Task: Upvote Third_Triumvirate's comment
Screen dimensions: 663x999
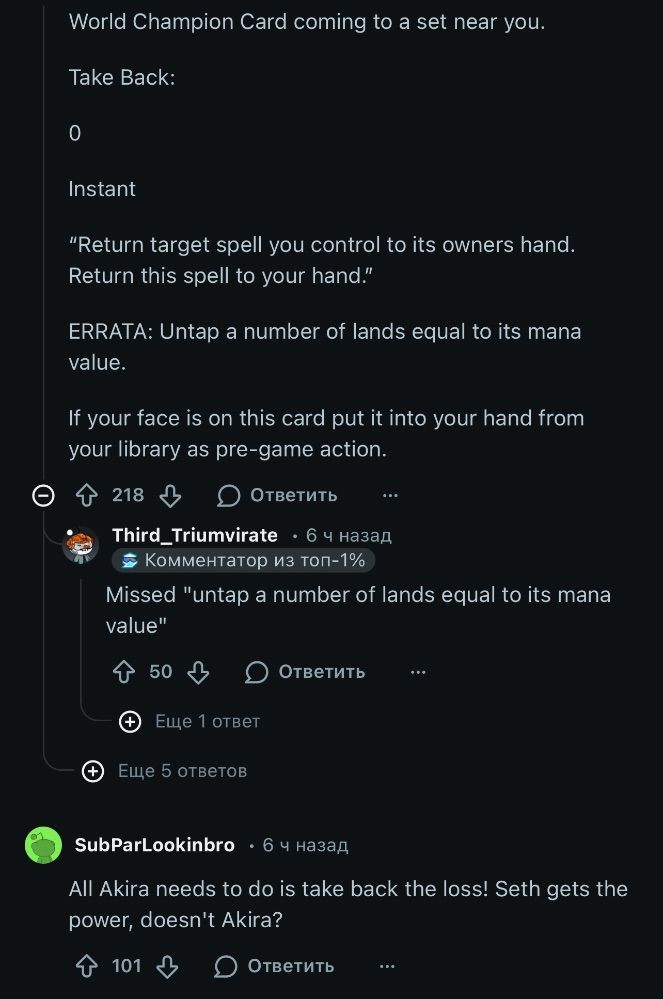Action: click(125, 672)
